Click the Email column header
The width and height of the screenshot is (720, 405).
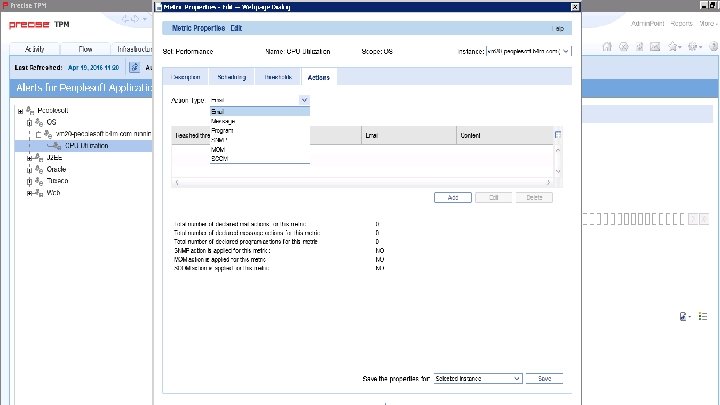point(409,135)
